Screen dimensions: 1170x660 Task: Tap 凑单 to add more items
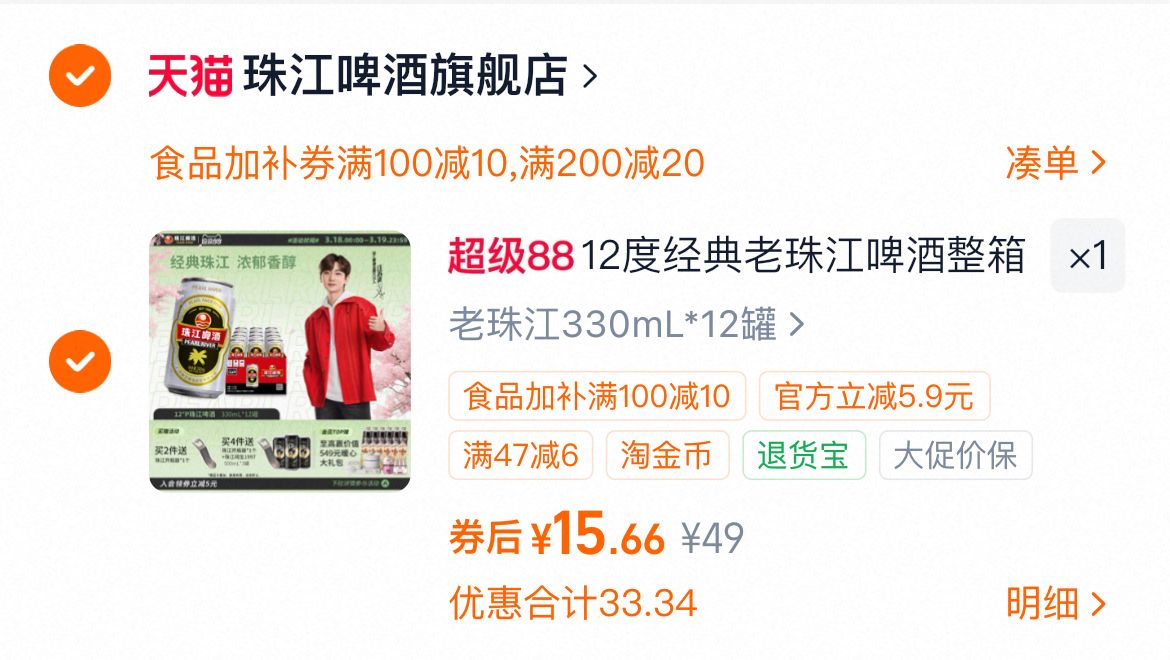1055,163
